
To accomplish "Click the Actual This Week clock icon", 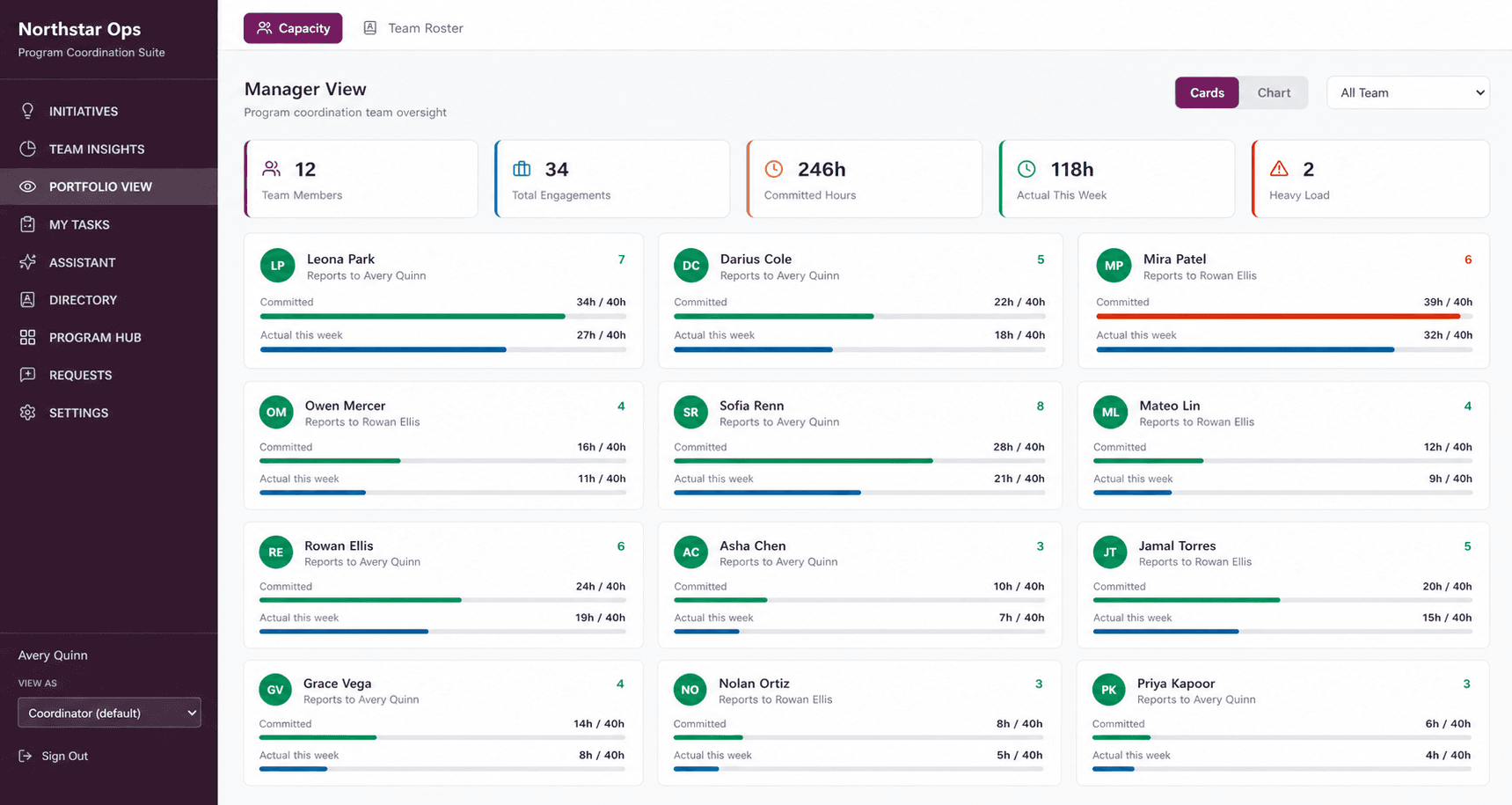I will (1026, 168).
